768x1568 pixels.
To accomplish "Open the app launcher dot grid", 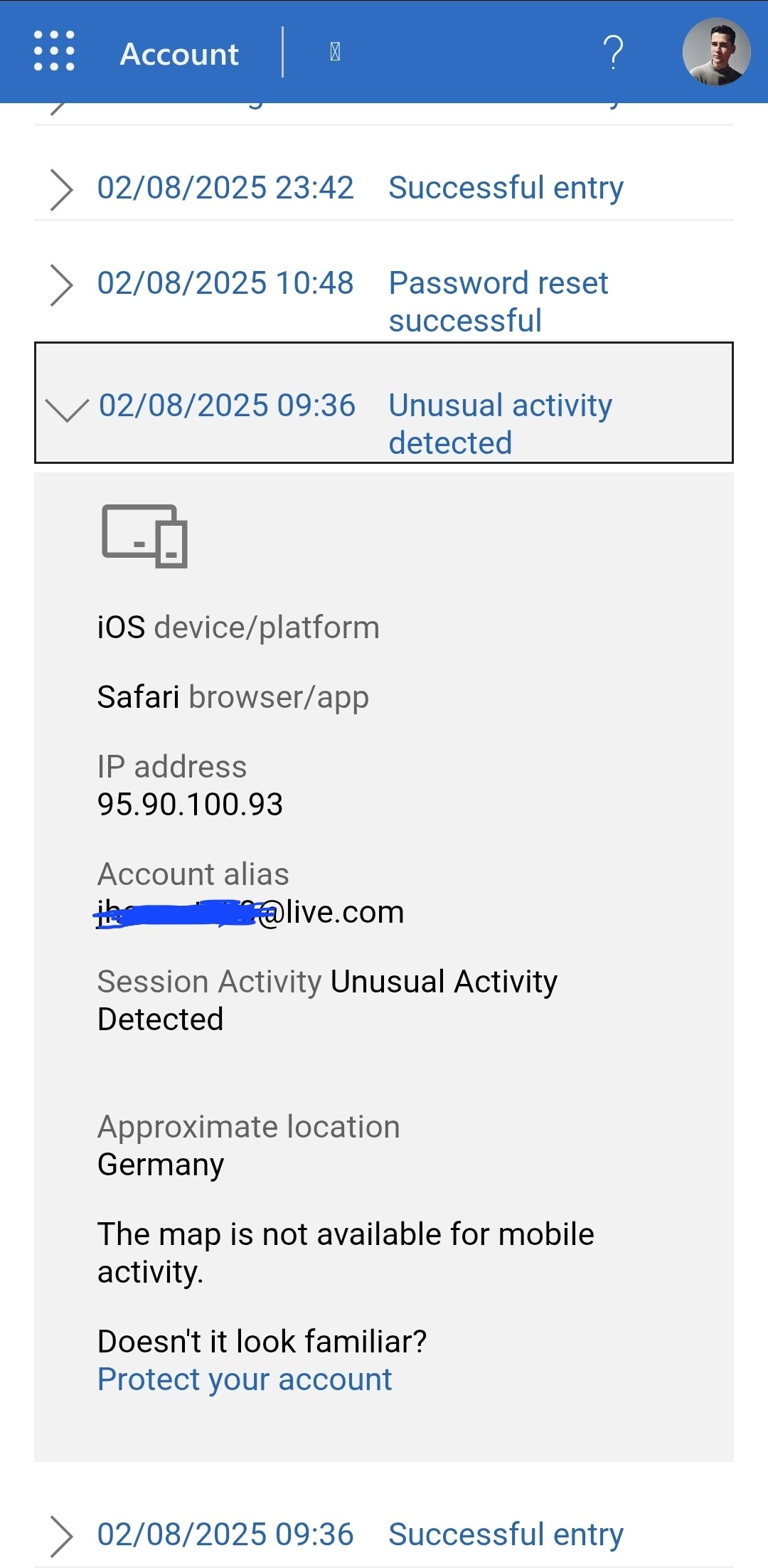I will [x=54, y=51].
